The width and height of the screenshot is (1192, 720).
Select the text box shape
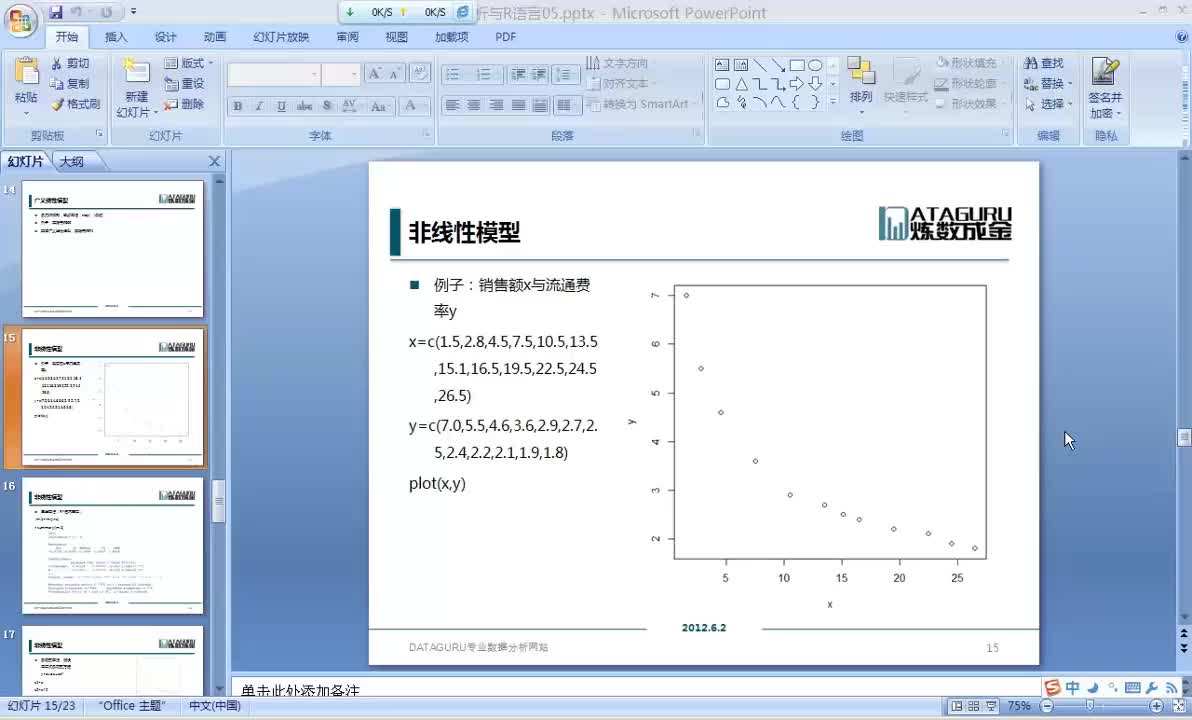coord(722,65)
